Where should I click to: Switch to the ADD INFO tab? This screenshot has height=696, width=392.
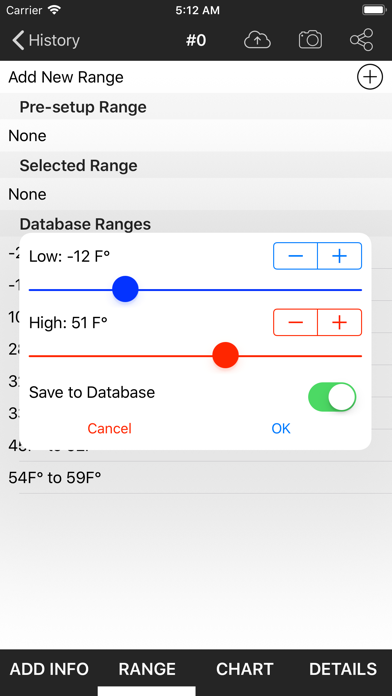pos(49,669)
